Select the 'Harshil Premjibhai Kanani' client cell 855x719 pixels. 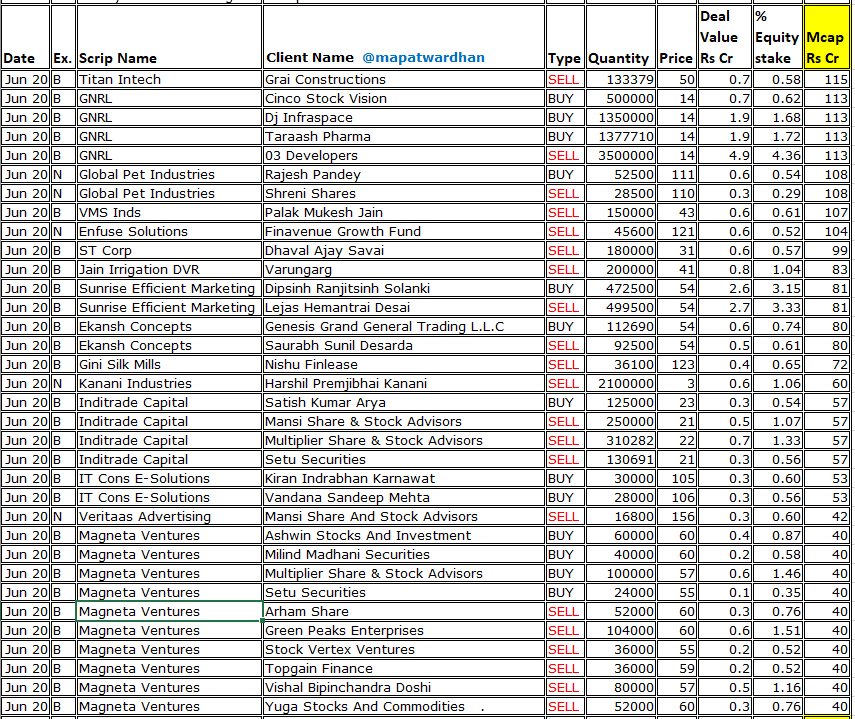(x=404, y=384)
